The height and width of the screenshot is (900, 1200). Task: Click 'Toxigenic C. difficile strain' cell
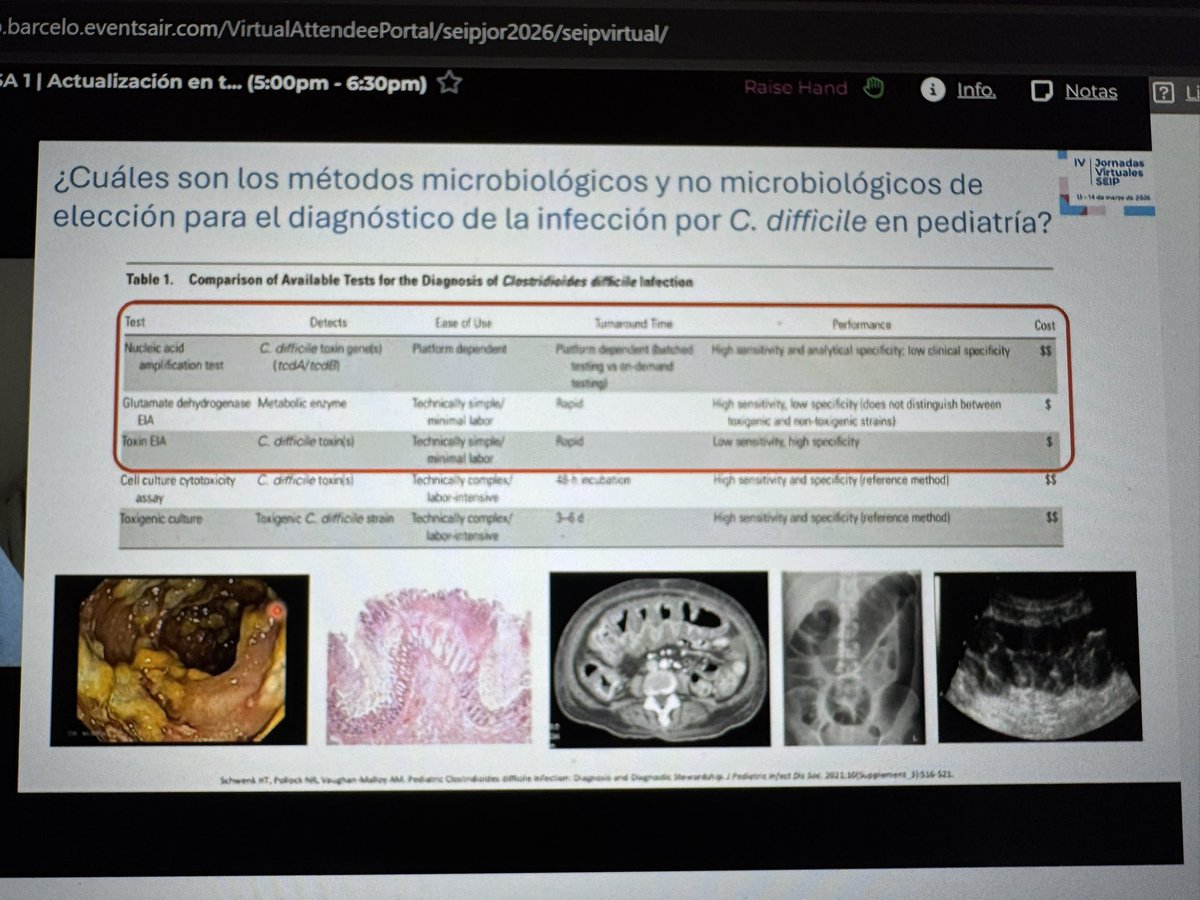tap(326, 518)
